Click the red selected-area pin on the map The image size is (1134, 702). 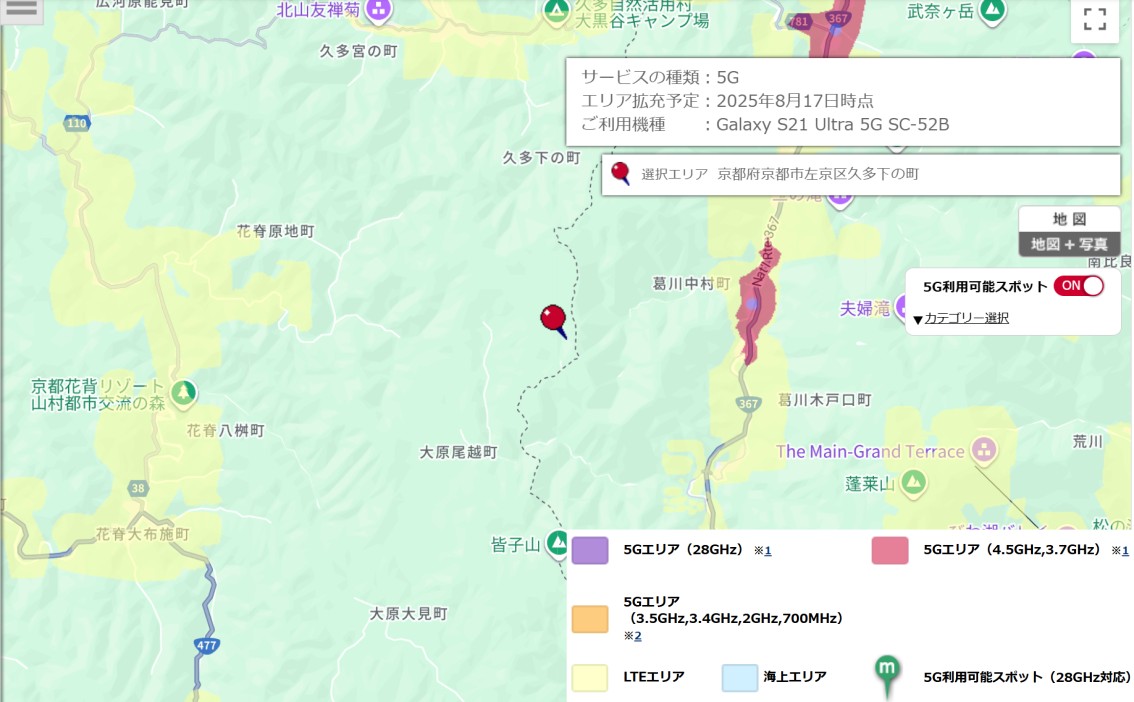[554, 321]
